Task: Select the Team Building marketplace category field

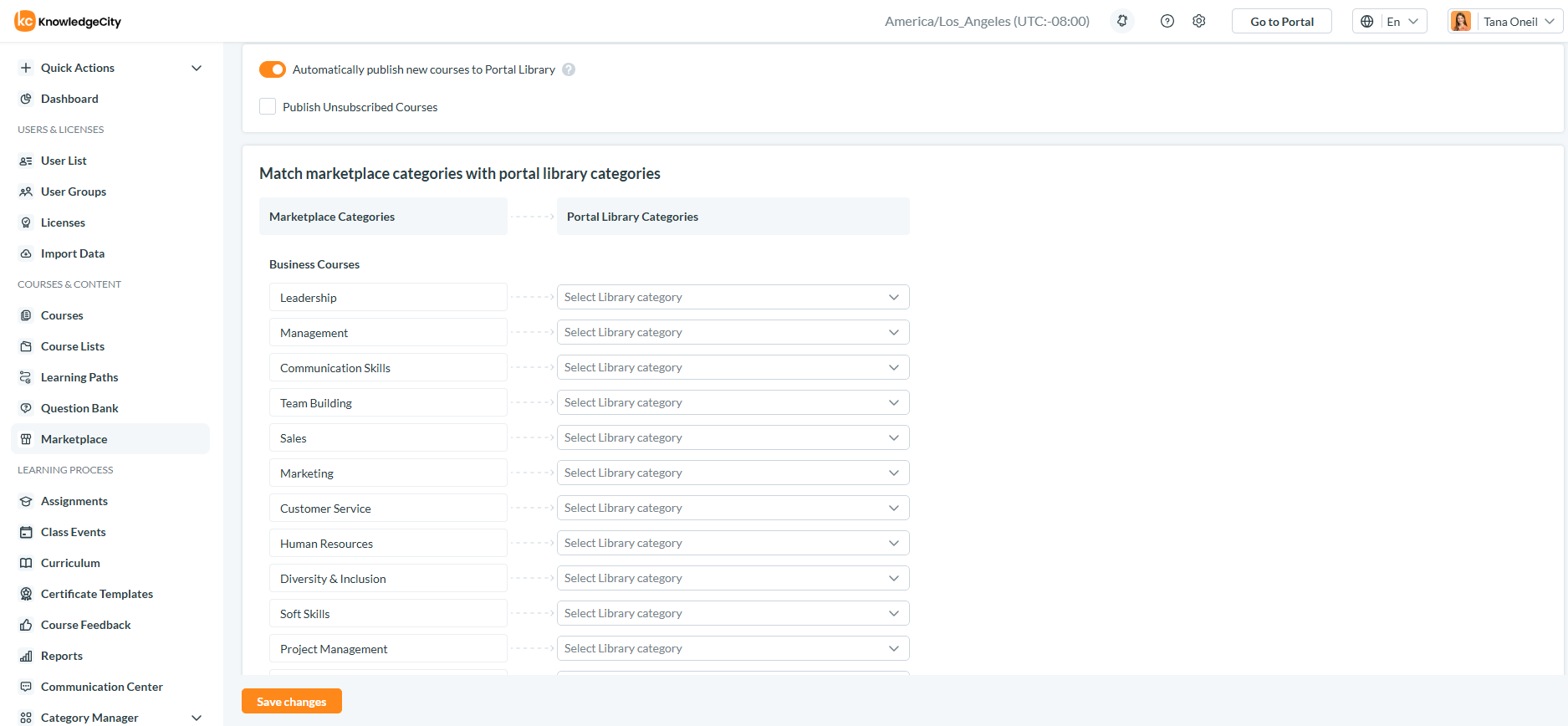Action: click(x=388, y=402)
